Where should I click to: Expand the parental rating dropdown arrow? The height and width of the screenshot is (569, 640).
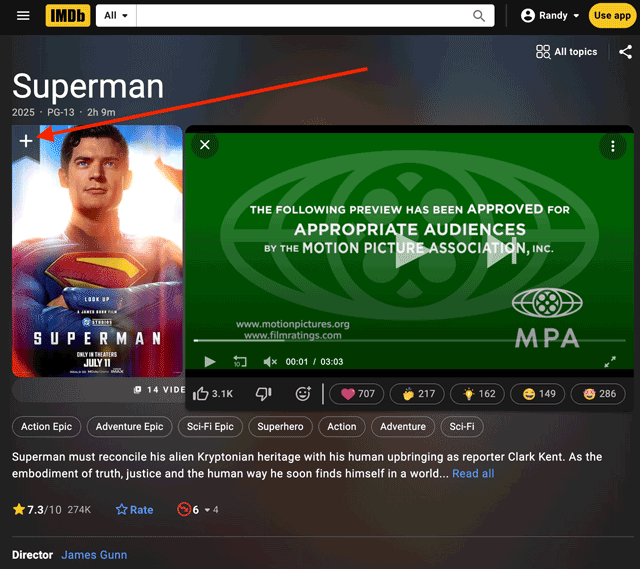[207, 510]
